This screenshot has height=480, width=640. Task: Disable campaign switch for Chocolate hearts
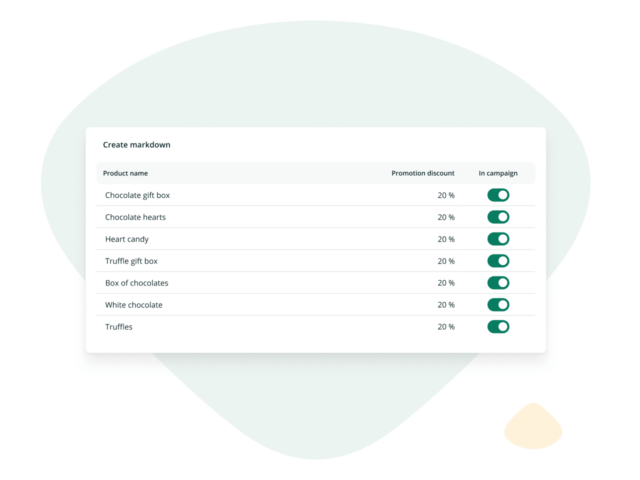pyautogui.click(x=498, y=217)
